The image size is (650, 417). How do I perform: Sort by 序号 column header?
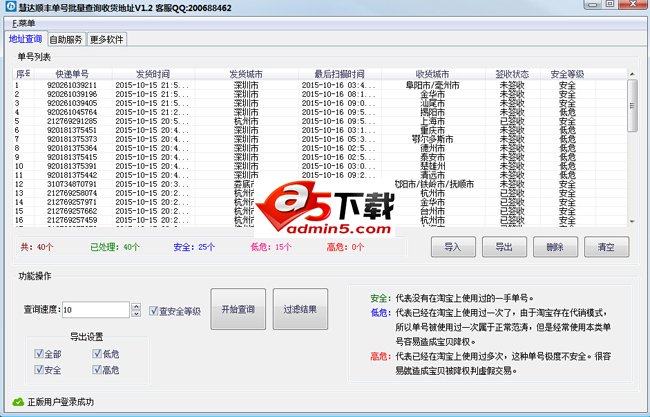coord(23,74)
